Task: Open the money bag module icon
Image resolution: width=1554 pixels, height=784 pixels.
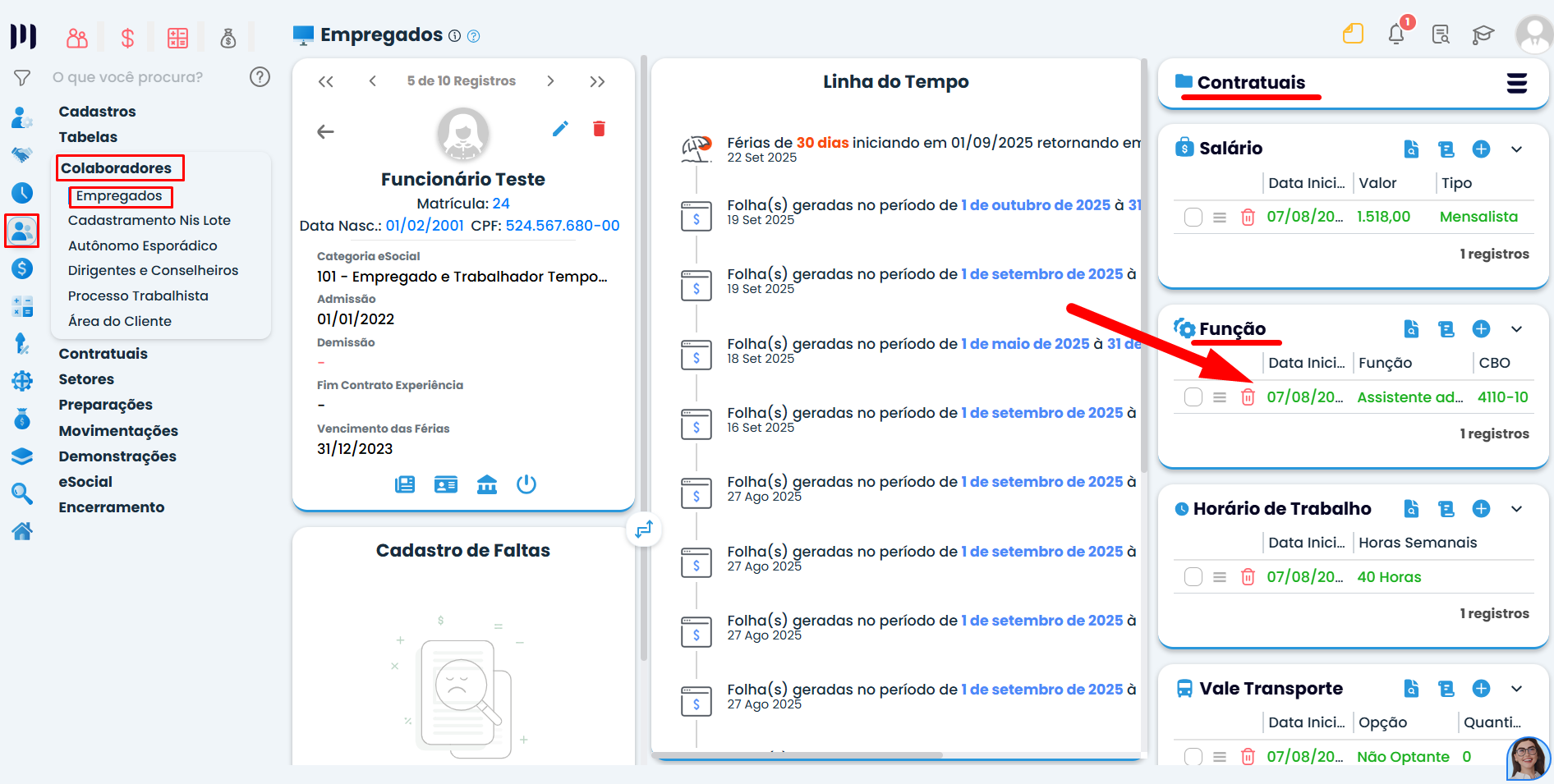Action: click(228, 38)
